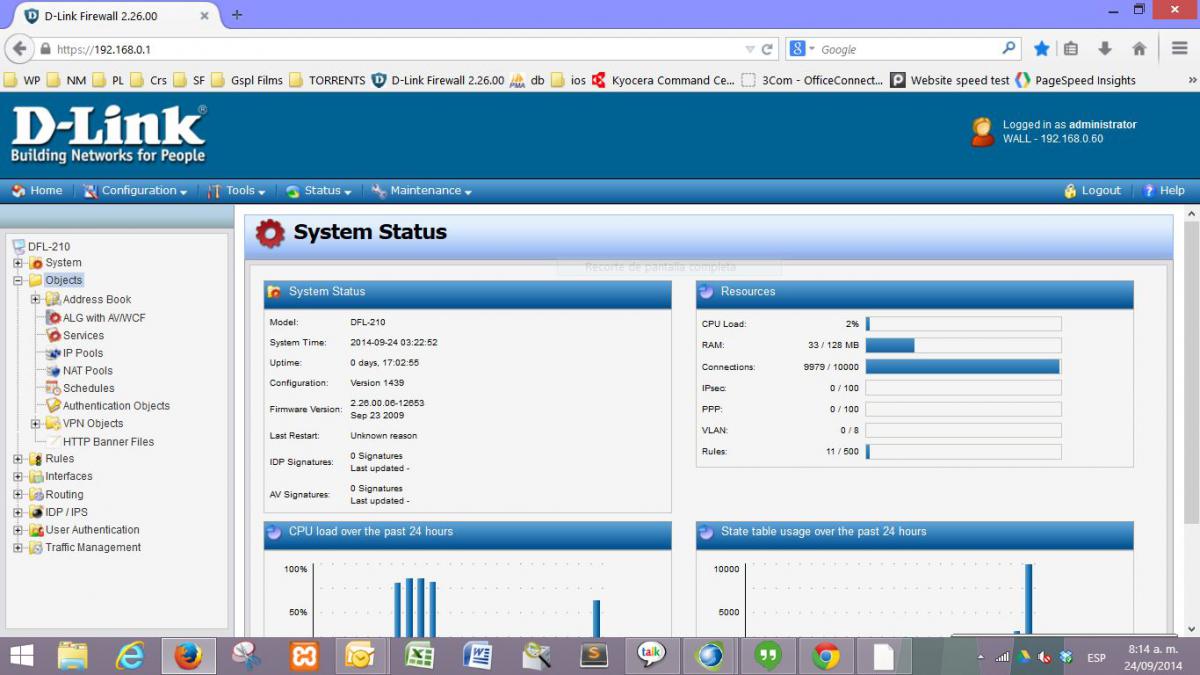Click the CPU Load progress bar
The image size is (1200, 675).
(963, 324)
